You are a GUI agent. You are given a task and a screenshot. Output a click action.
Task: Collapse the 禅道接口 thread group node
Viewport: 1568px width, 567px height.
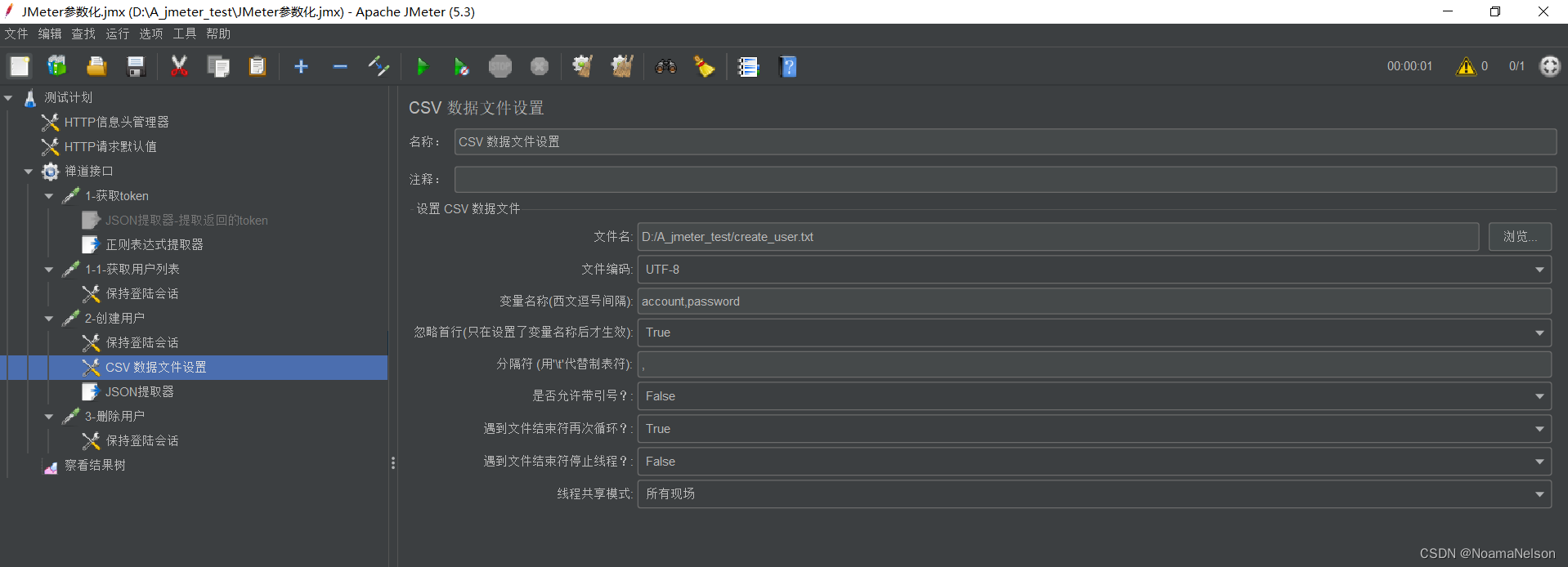point(29,172)
